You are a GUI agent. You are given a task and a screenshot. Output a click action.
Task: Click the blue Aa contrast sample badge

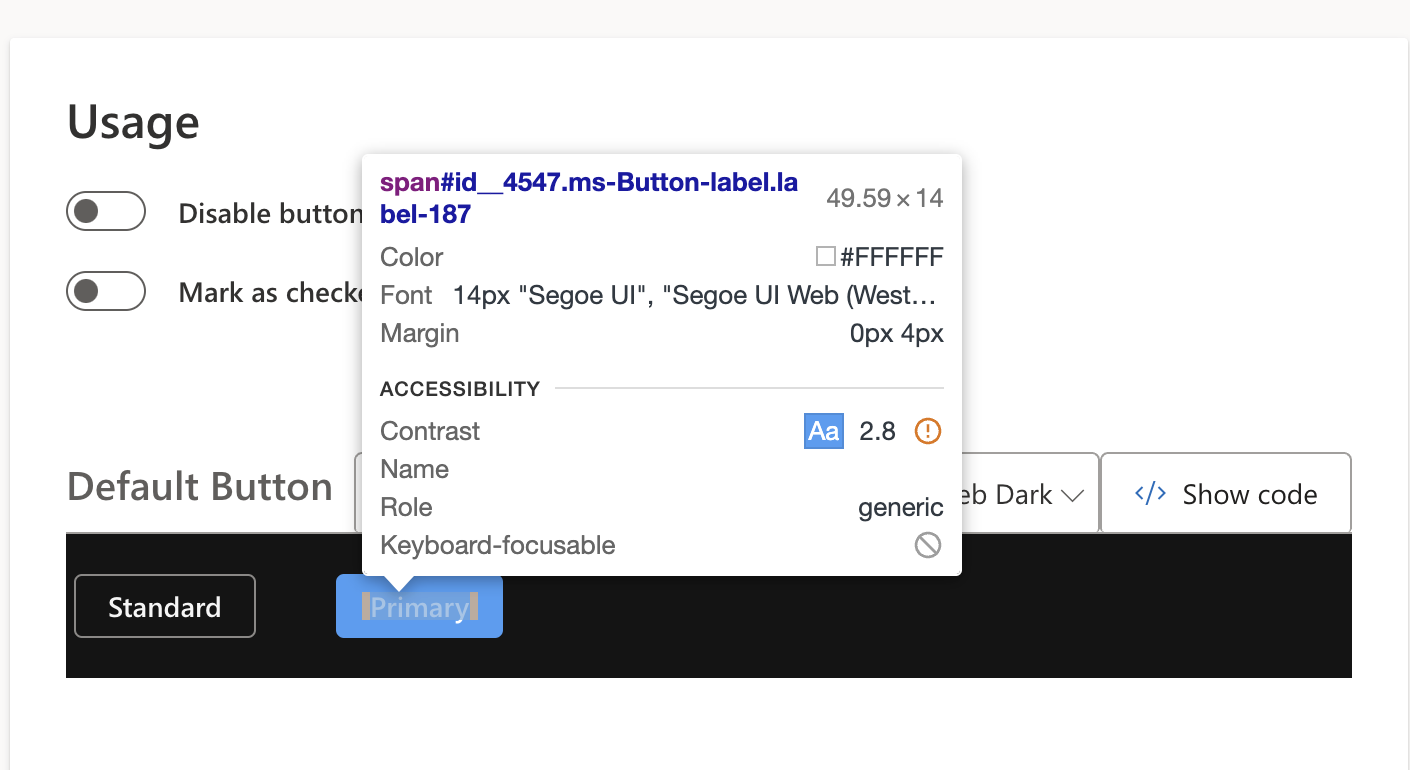coord(823,431)
